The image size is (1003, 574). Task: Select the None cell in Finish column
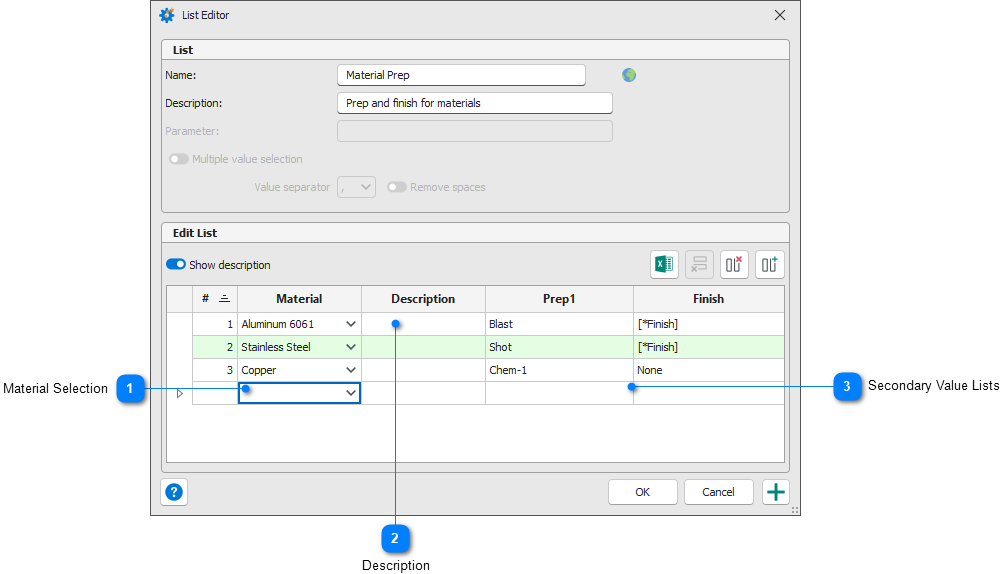click(x=709, y=370)
